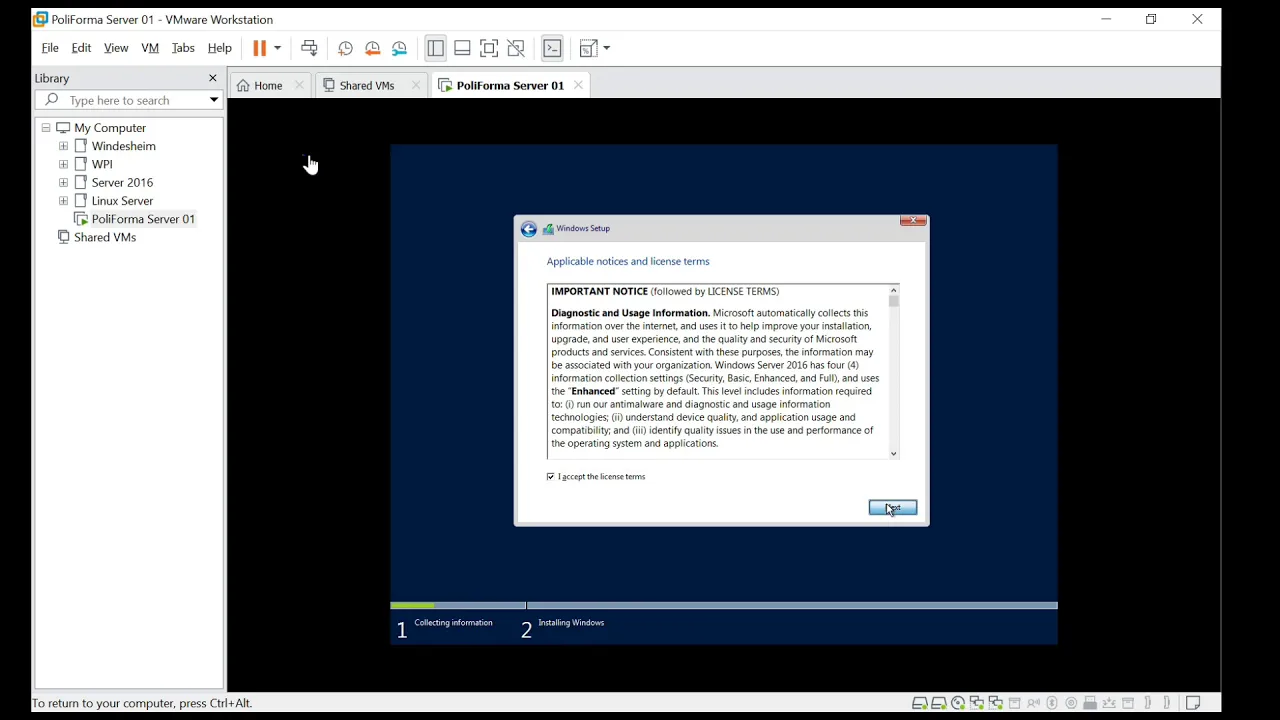
Task: Open the Tabs menu
Action: coord(183,48)
